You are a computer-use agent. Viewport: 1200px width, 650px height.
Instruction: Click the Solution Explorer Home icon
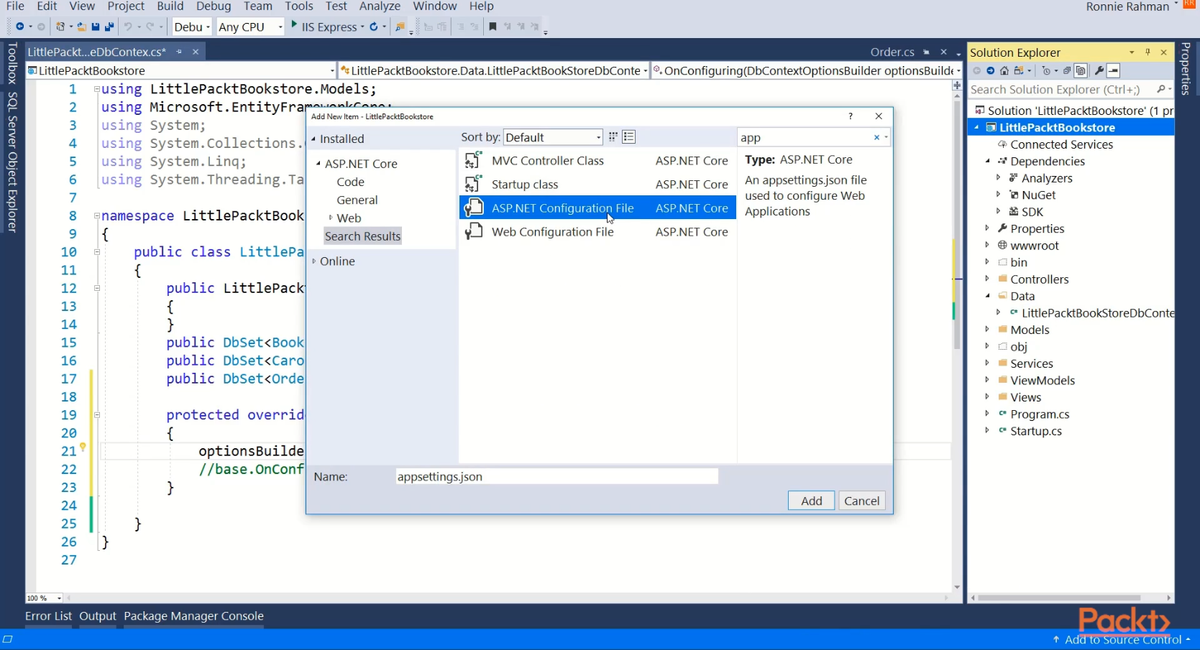(x=1005, y=71)
